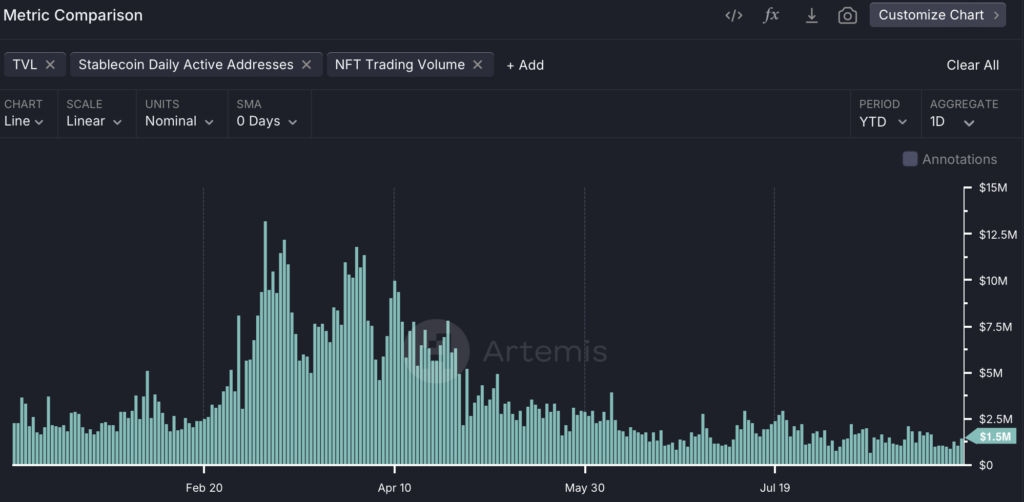Image resolution: width=1024 pixels, height=502 pixels.
Task: Select the Stablecoin Daily Active Addresses label
Action: [x=186, y=65]
